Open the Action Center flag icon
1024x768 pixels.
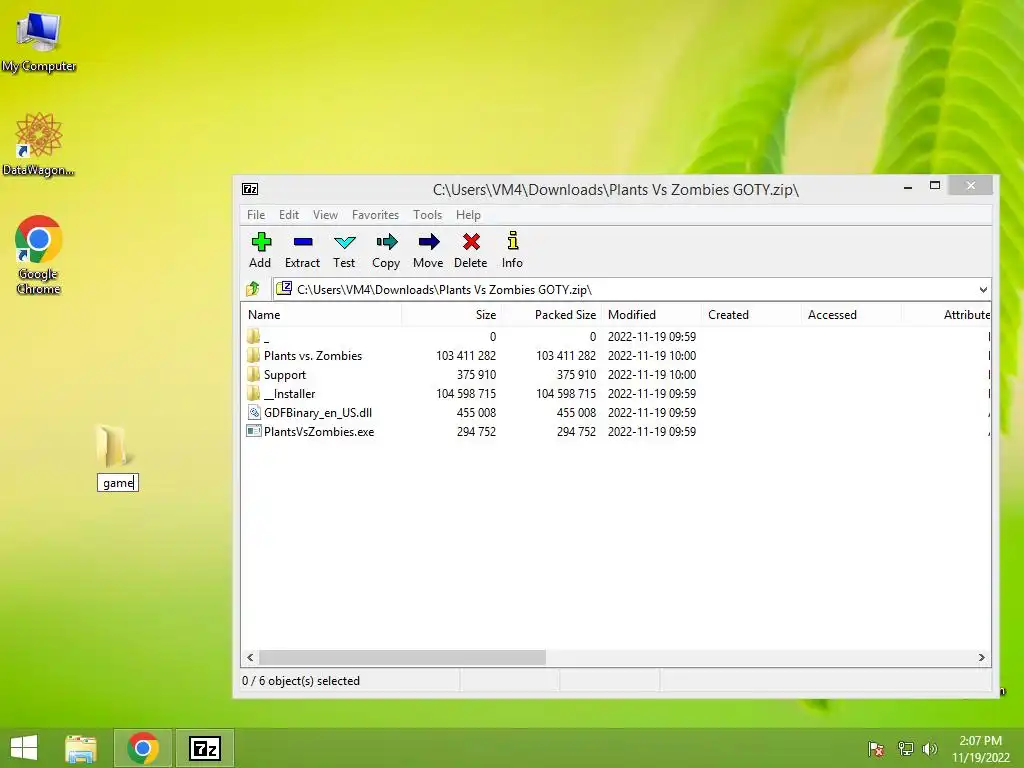(876, 748)
